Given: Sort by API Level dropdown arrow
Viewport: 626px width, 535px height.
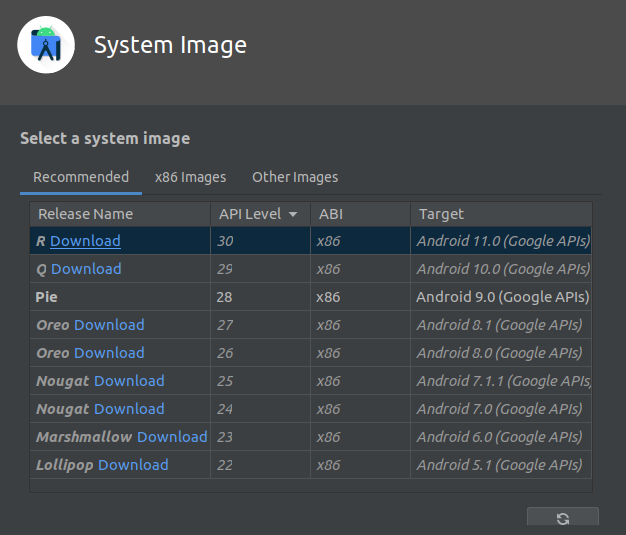Looking at the screenshot, I should coord(293,214).
